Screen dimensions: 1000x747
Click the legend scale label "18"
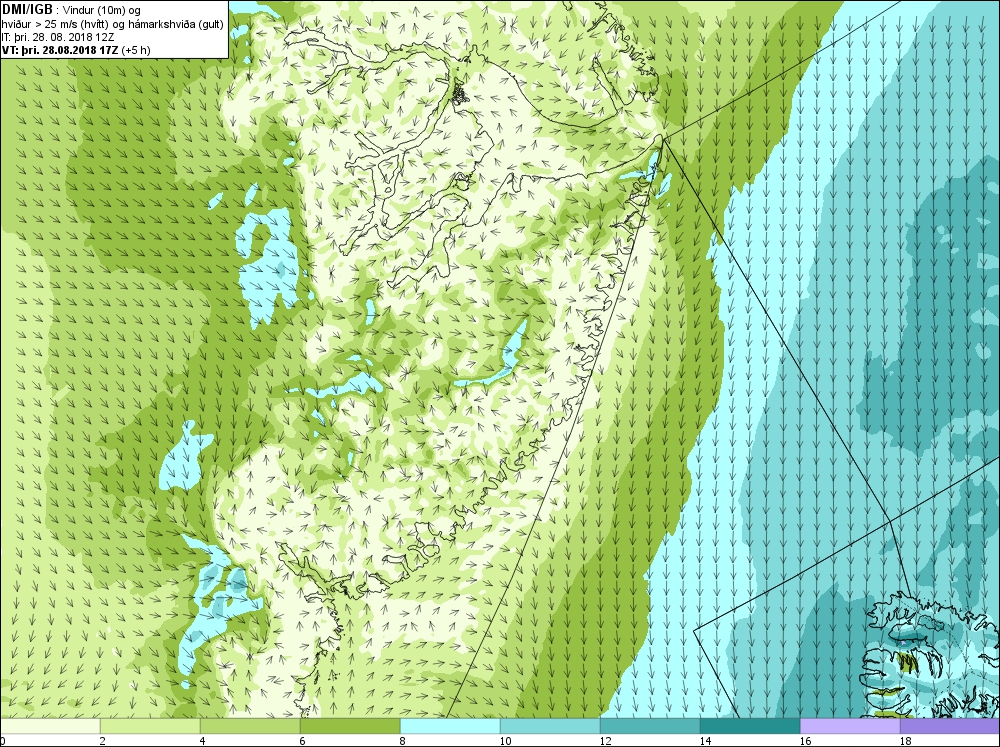pos(905,741)
